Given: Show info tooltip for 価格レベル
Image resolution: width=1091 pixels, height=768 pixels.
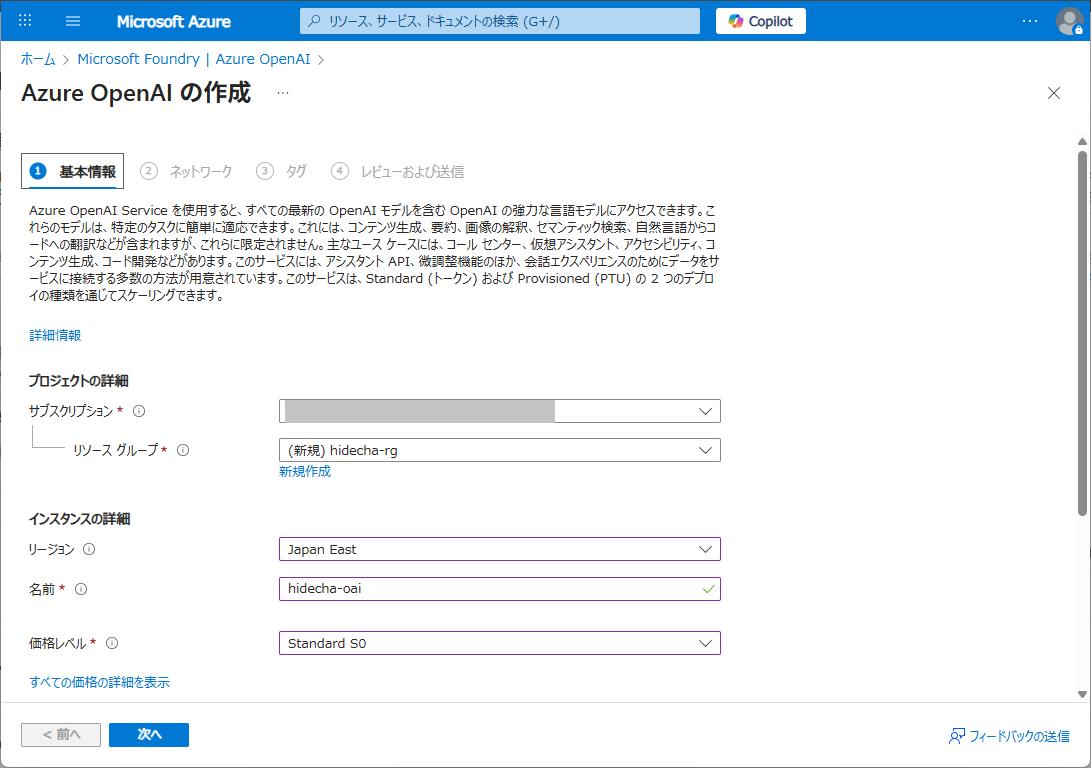Looking at the screenshot, I should [x=112, y=643].
